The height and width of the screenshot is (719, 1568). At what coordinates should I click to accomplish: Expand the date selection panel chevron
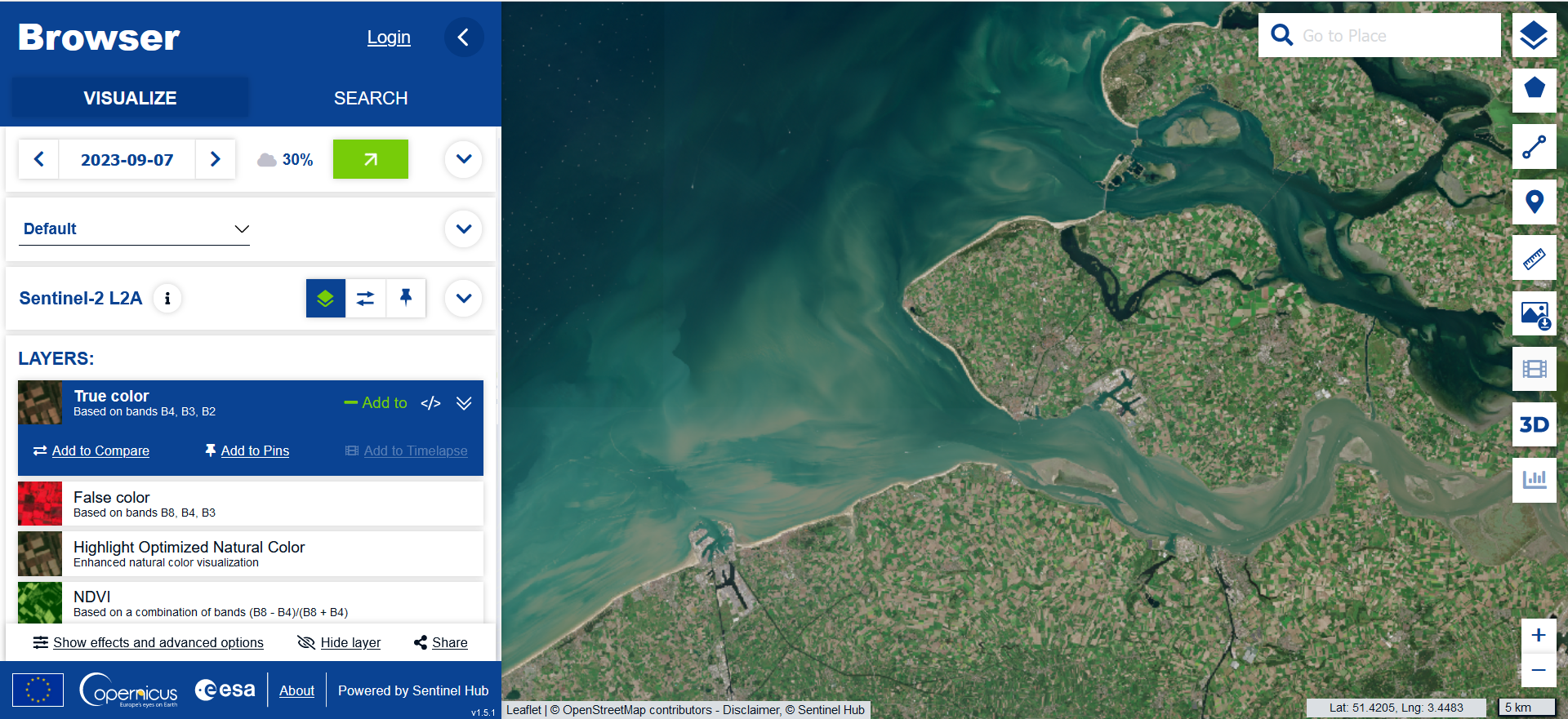[463, 159]
